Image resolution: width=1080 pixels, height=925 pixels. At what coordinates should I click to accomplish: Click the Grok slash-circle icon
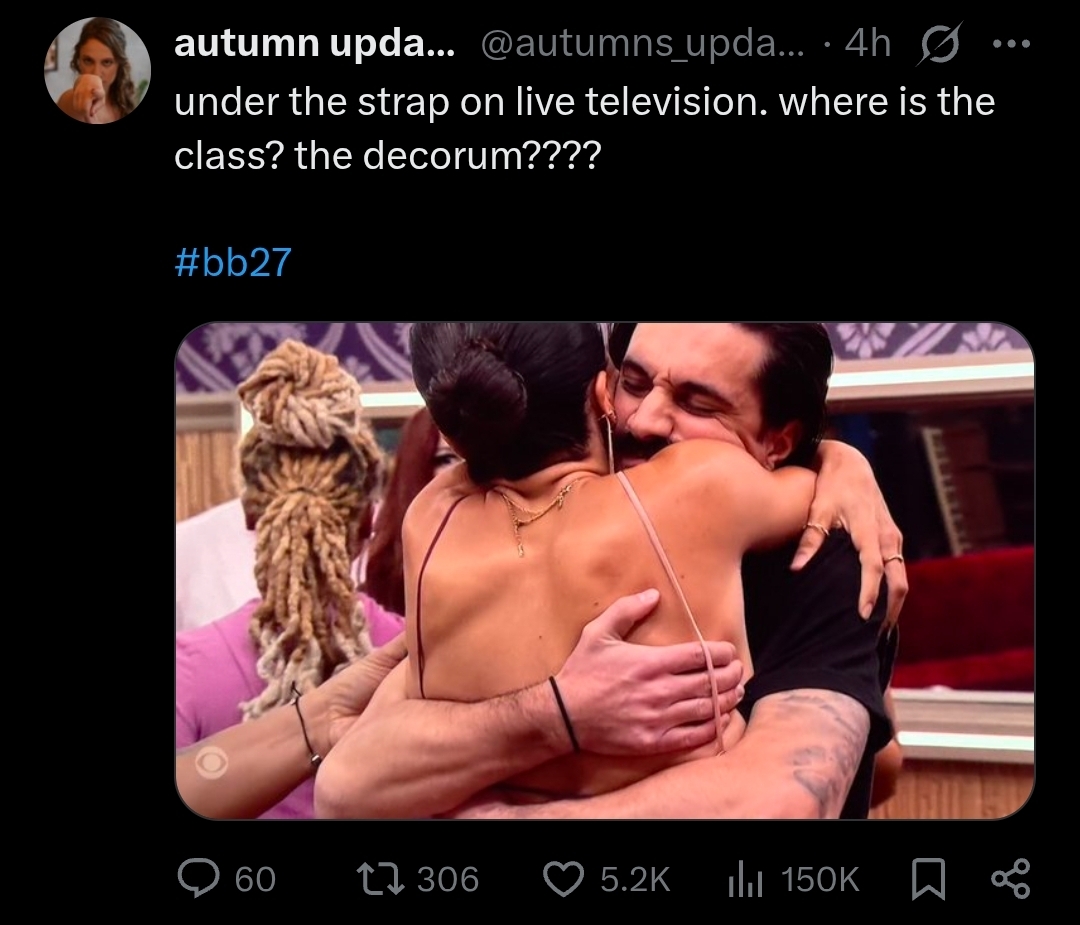(x=939, y=44)
